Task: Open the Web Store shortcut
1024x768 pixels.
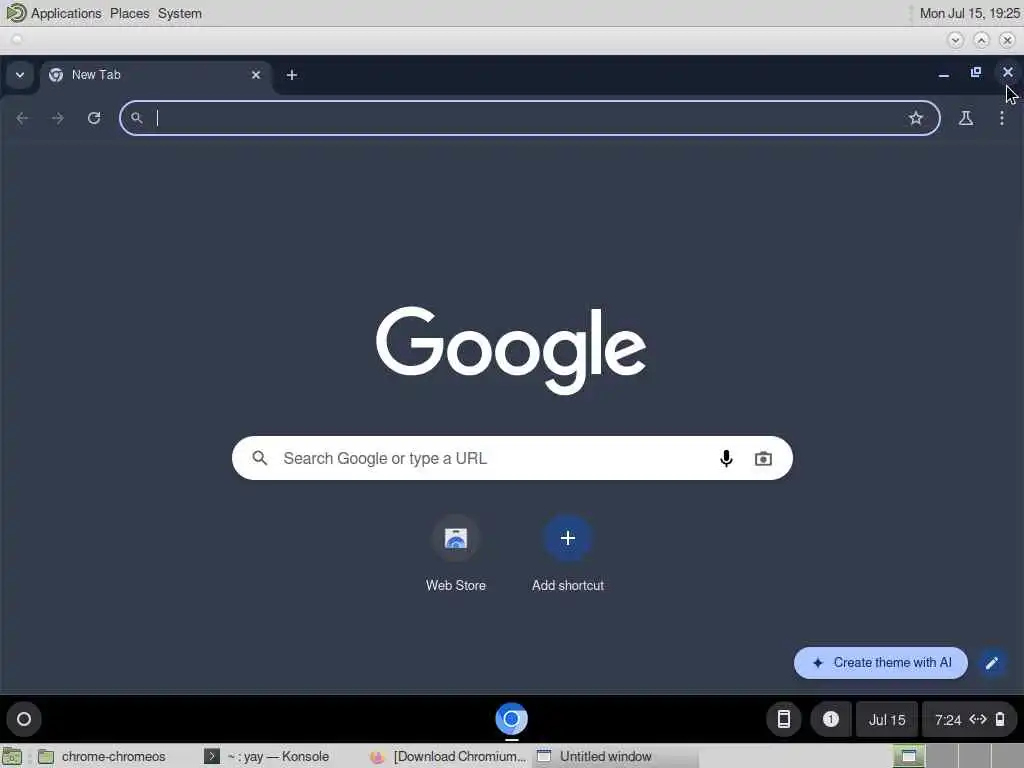Action: 456,554
